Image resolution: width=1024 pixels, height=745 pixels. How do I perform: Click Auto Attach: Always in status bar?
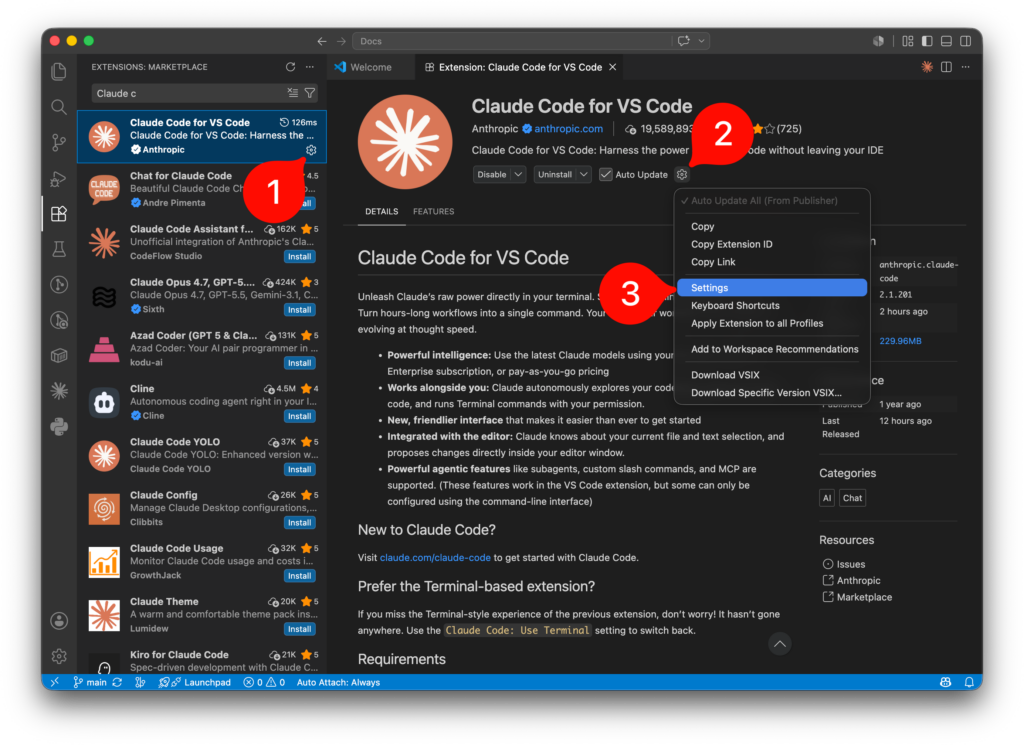(x=338, y=682)
